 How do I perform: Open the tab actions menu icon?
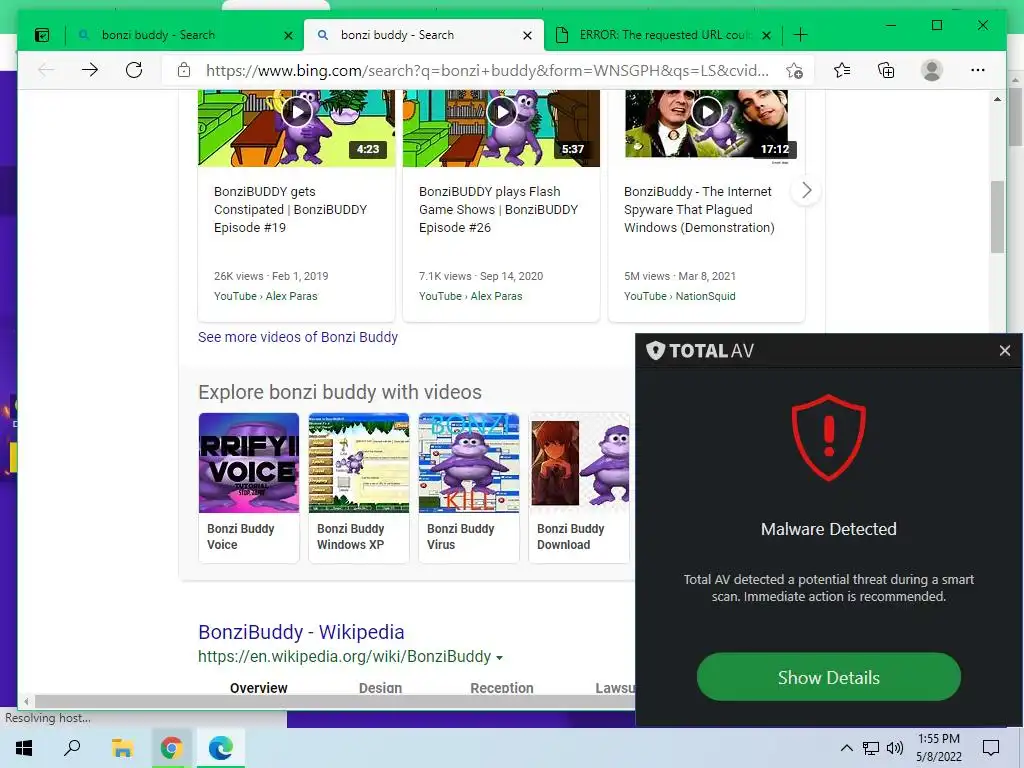click(x=42, y=35)
